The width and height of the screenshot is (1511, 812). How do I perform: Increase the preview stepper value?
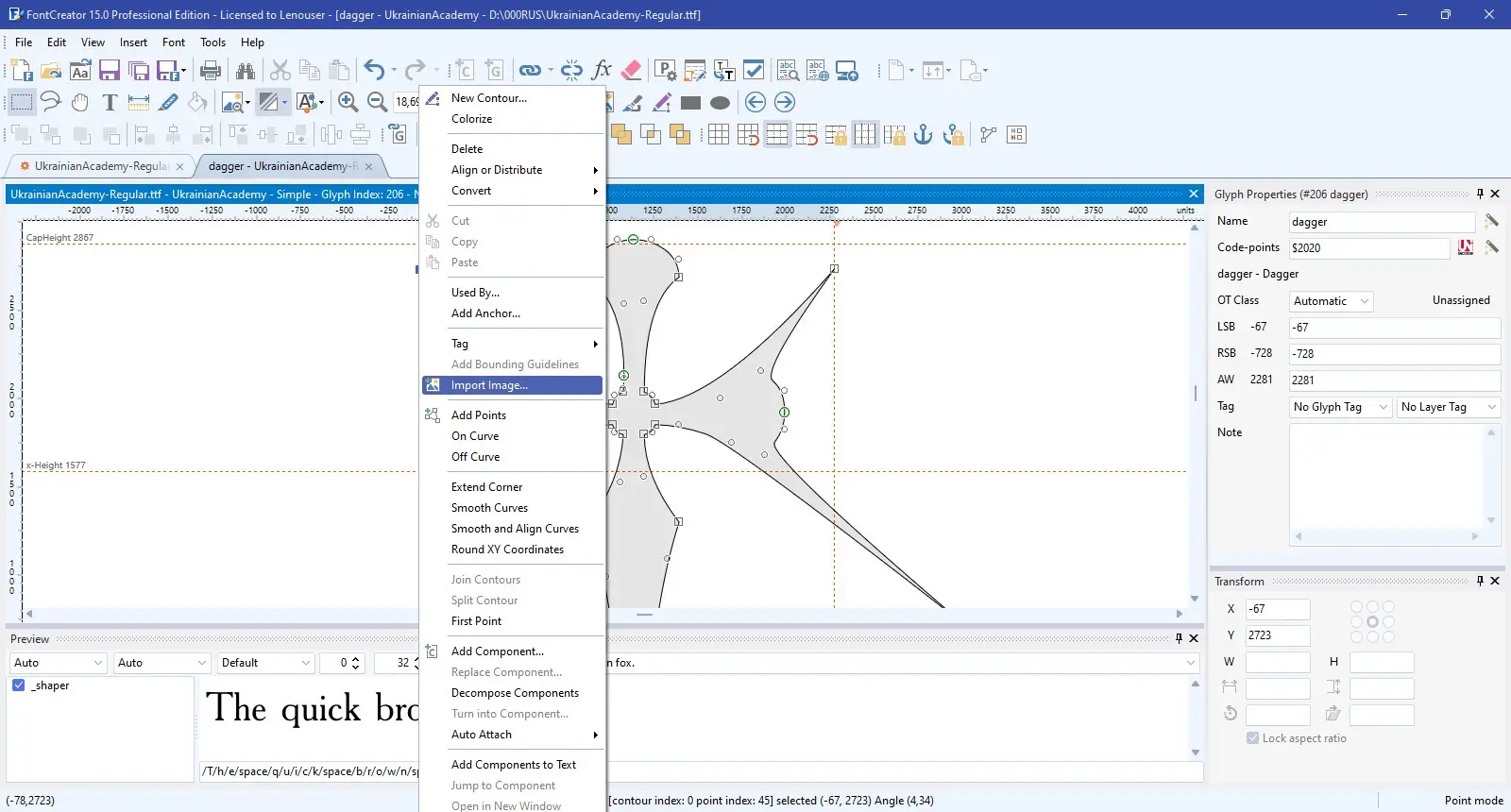355,658
